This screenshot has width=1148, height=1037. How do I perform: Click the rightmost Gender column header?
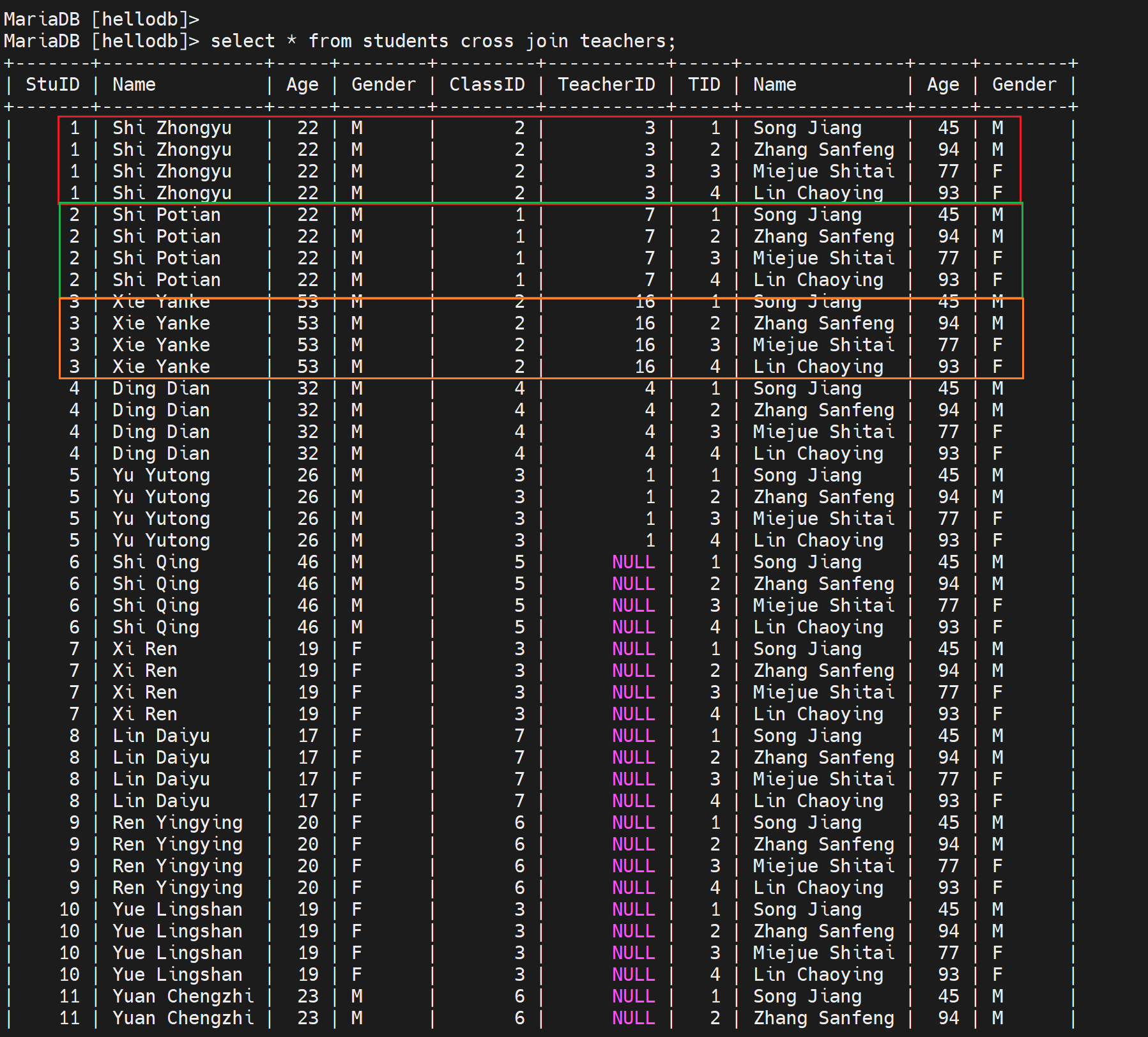pyautogui.click(x=1024, y=85)
